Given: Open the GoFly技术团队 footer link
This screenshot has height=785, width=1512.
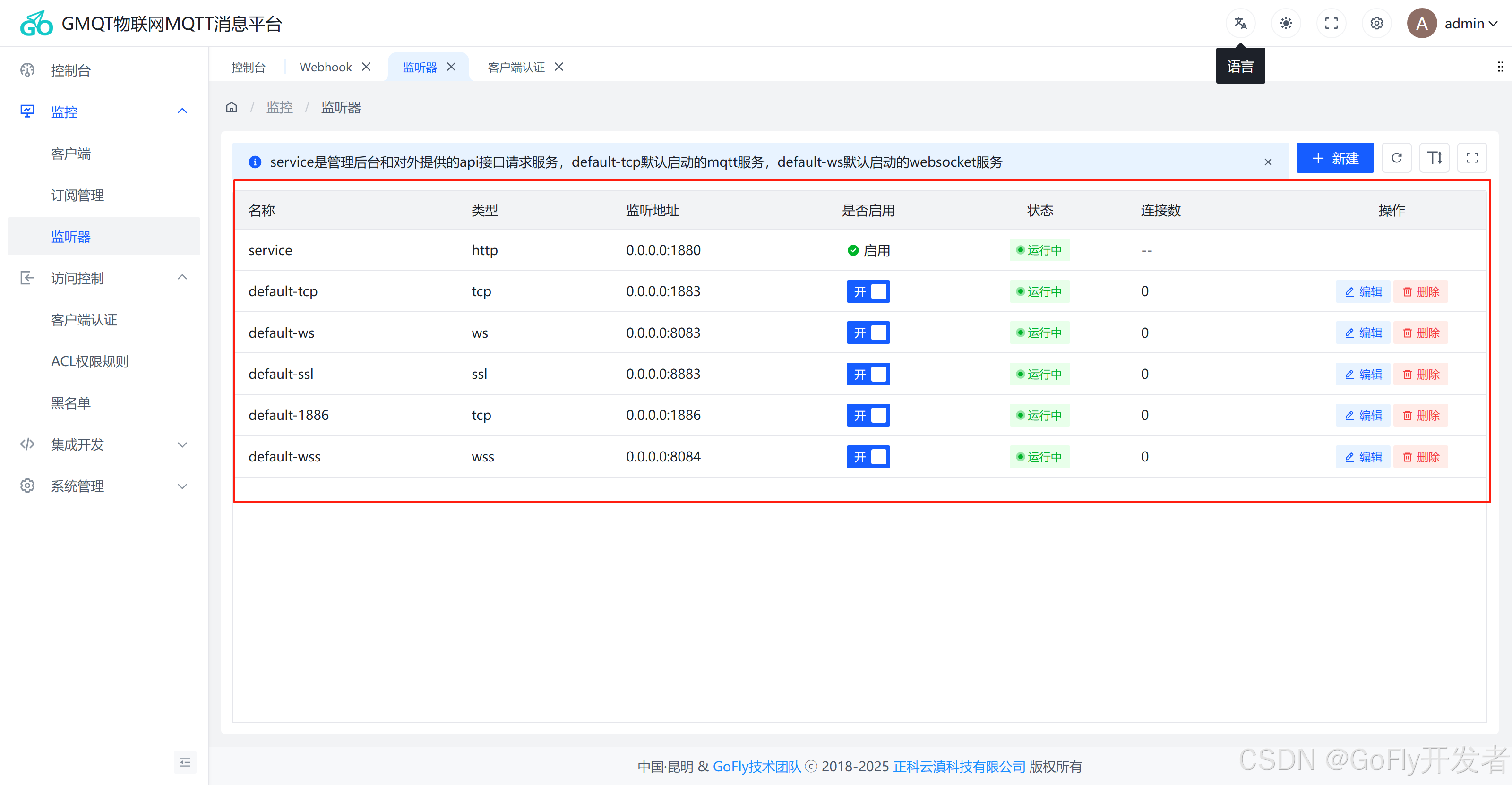Looking at the screenshot, I should 756,766.
